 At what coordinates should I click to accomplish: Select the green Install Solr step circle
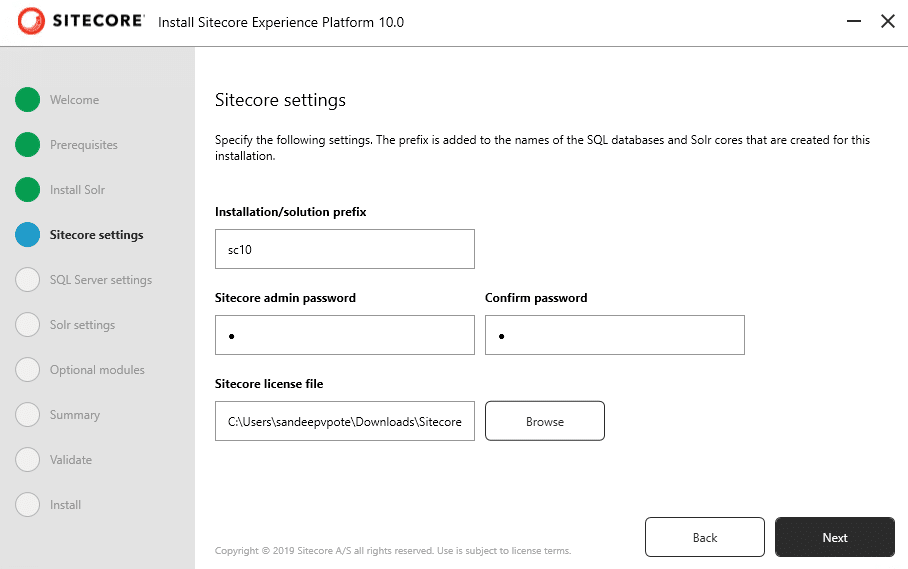click(x=27, y=190)
